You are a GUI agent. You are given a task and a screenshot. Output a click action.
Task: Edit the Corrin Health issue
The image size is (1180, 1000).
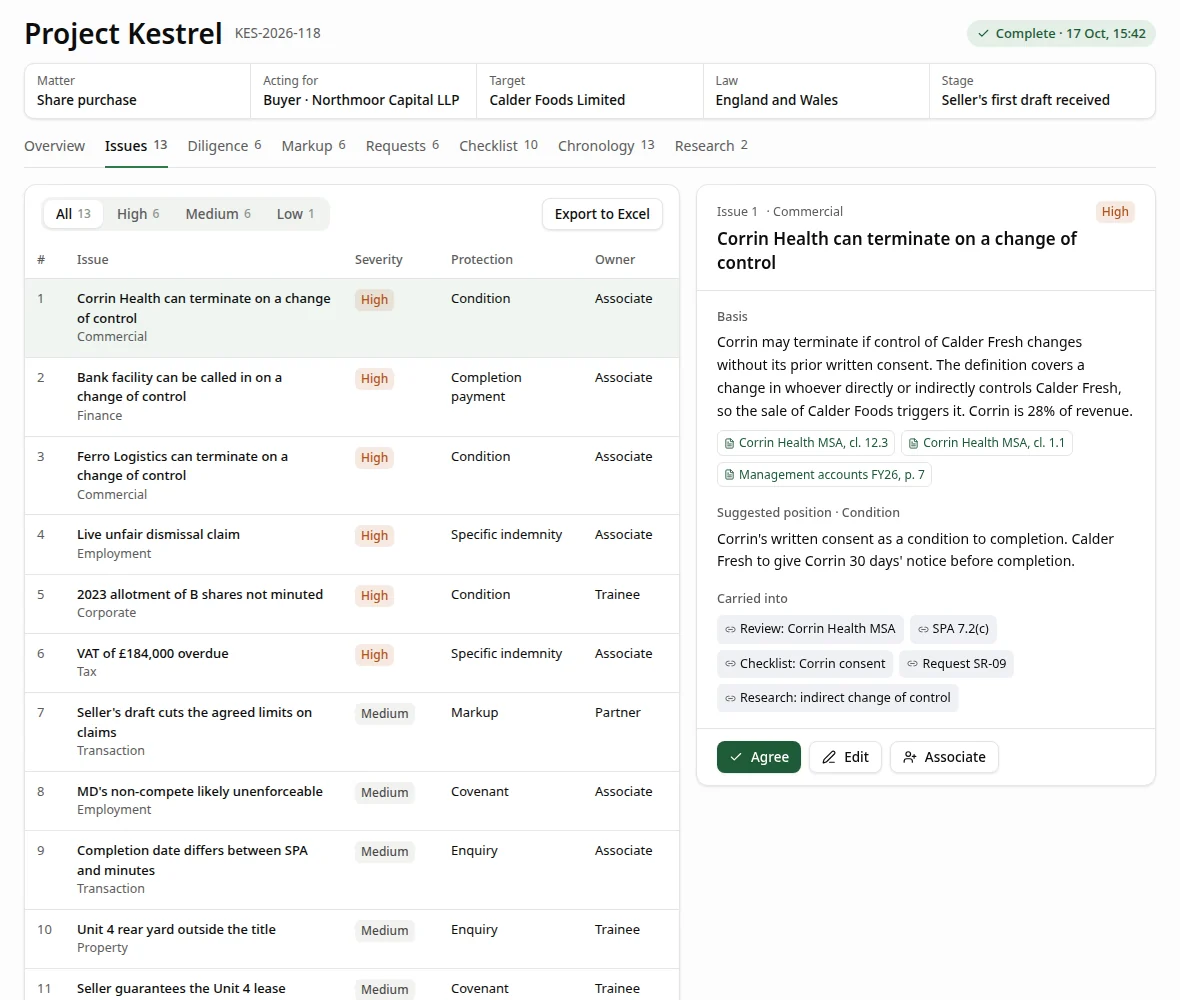845,757
